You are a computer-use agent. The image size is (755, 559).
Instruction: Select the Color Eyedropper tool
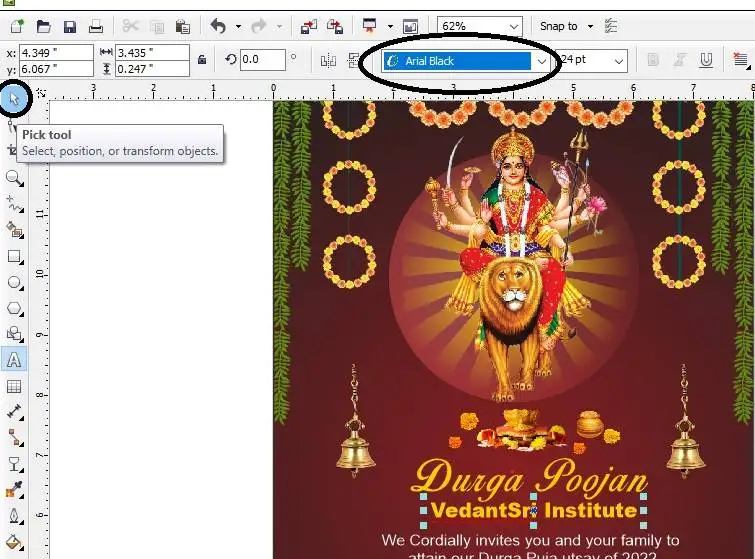pyautogui.click(x=14, y=490)
